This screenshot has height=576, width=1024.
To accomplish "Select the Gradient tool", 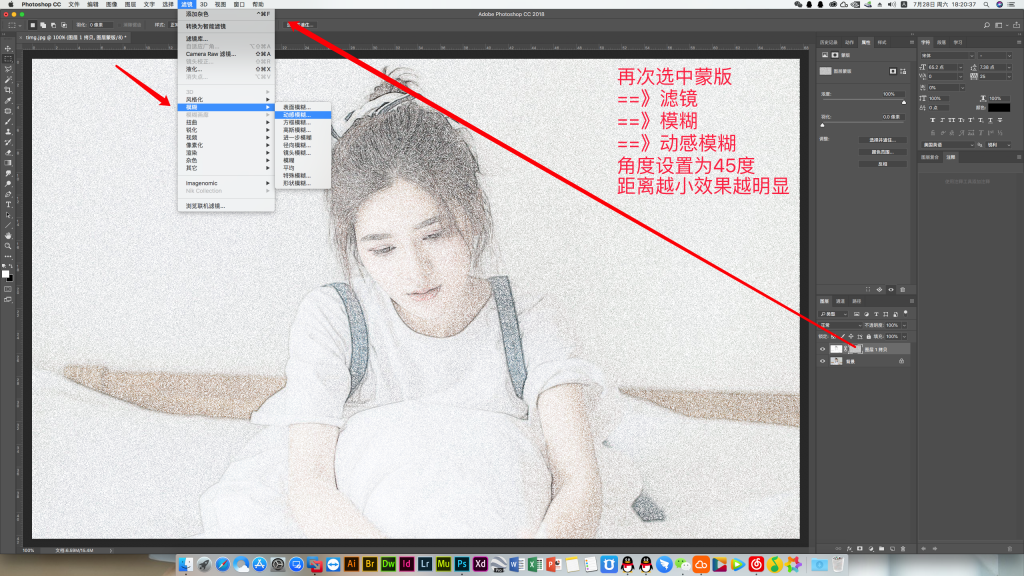I will (x=8, y=163).
